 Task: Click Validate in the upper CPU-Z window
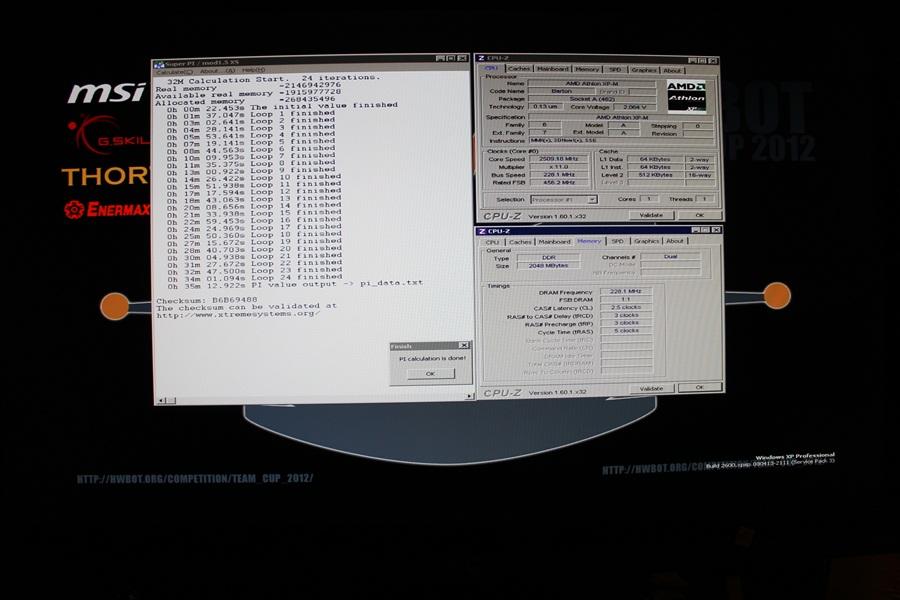click(x=650, y=215)
